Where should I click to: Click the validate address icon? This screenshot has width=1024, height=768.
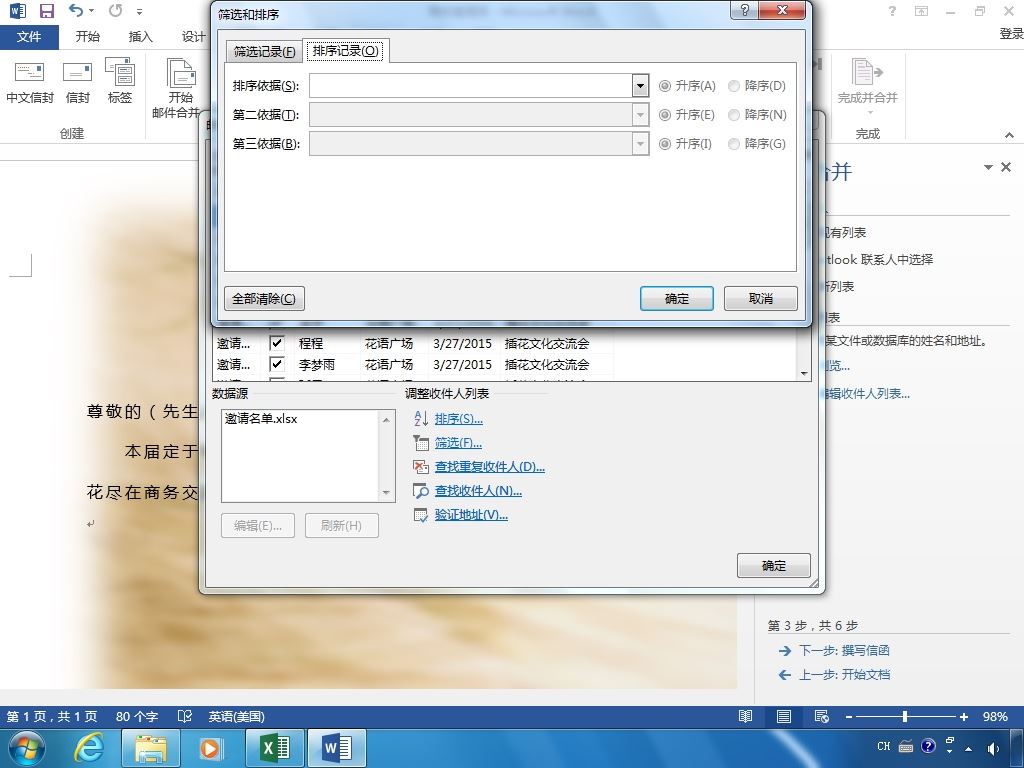coord(421,515)
